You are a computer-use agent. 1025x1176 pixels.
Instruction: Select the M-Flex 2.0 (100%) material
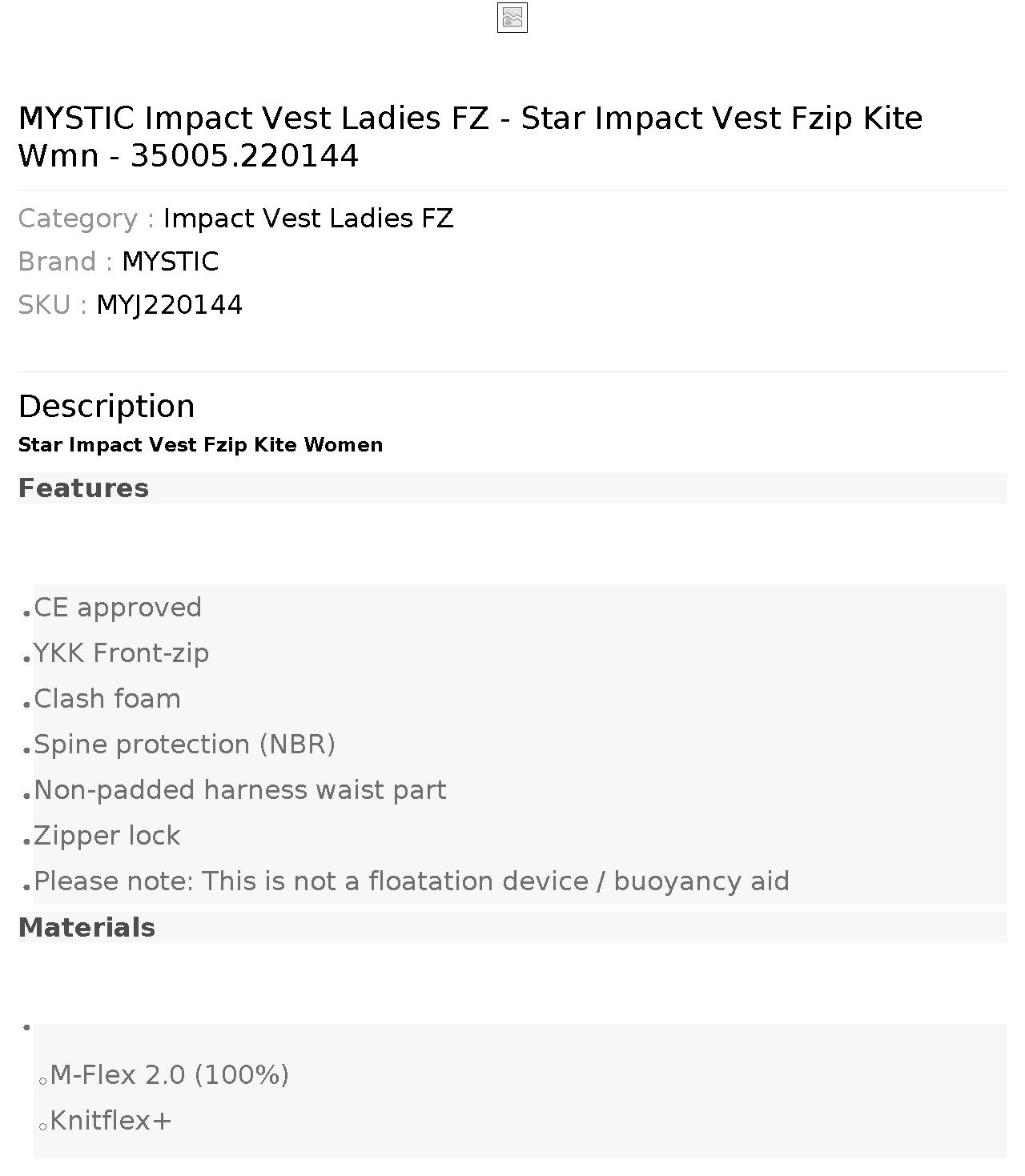[169, 1075]
